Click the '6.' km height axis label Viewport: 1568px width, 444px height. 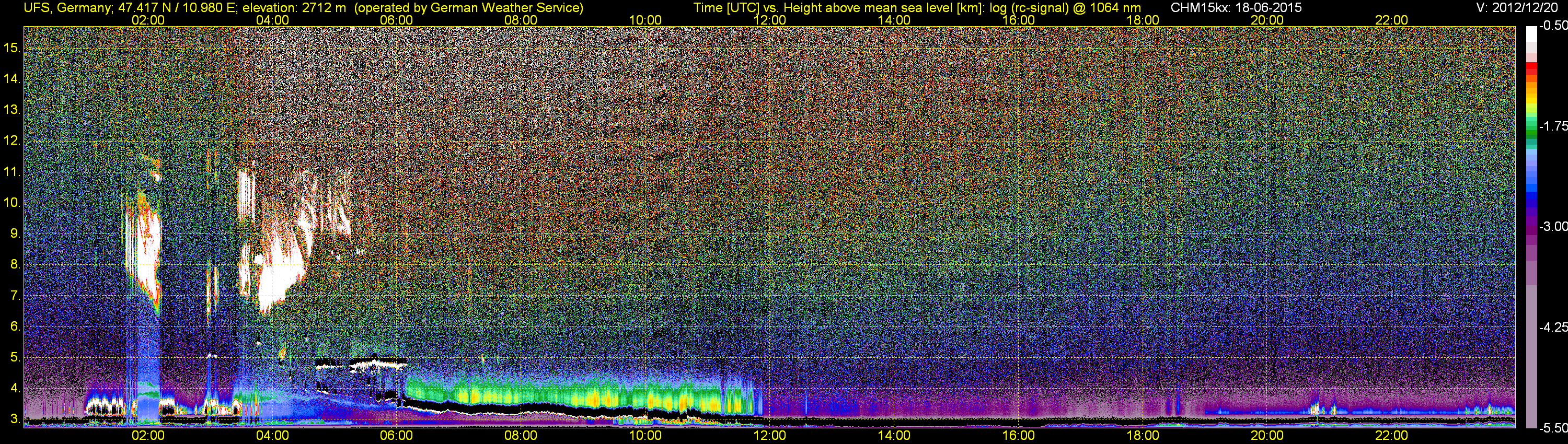[16, 326]
